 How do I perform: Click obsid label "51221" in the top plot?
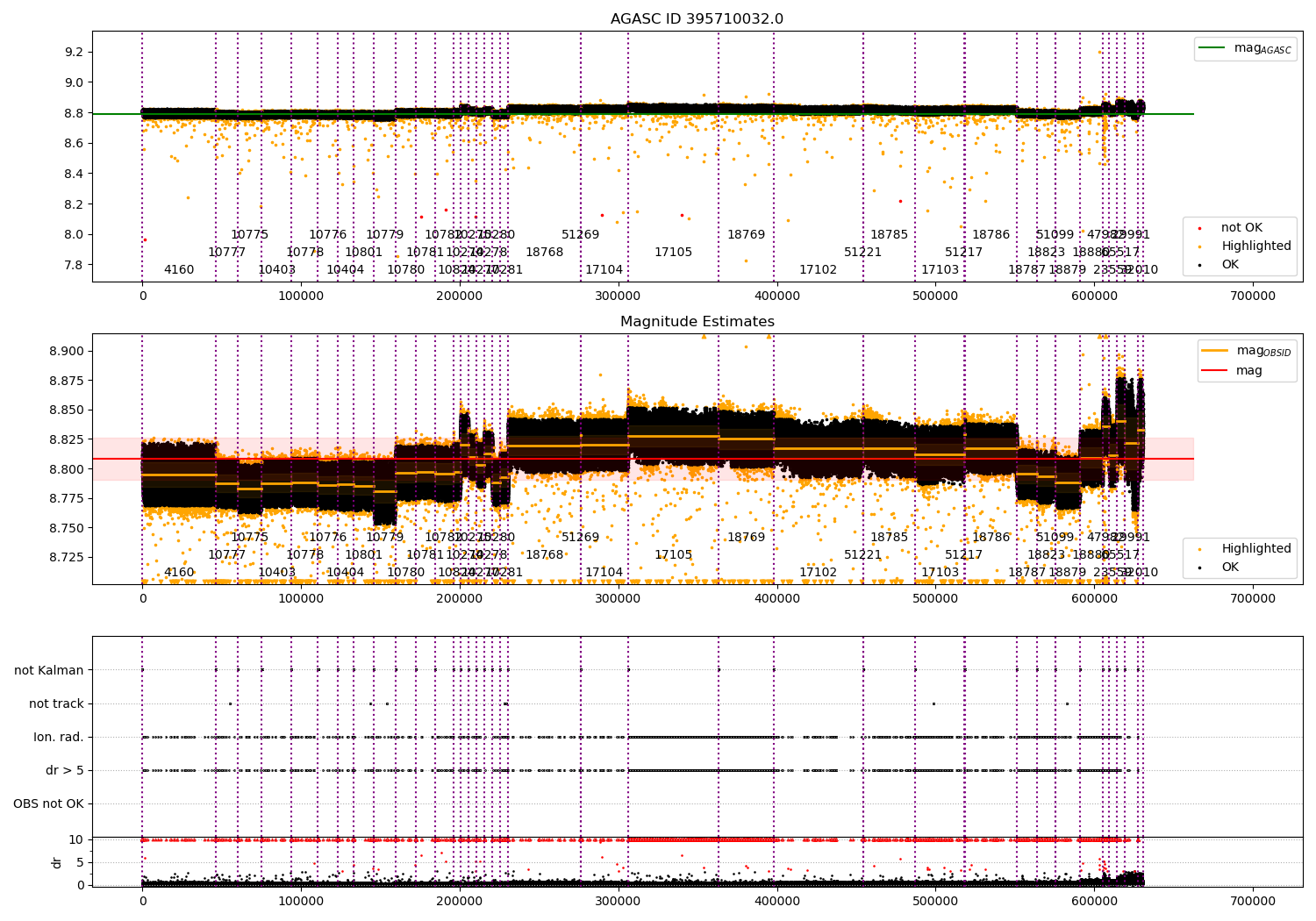[863, 253]
